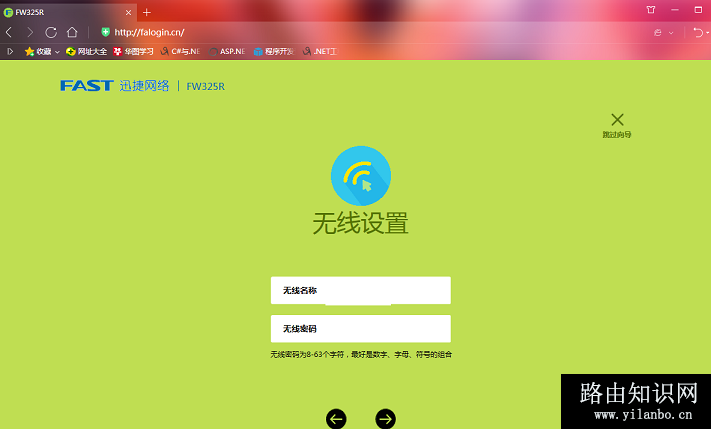Click the wireless settings Wi-Fi icon
The width and height of the screenshot is (711, 429).
pyautogui.click(x=361, y=176)
